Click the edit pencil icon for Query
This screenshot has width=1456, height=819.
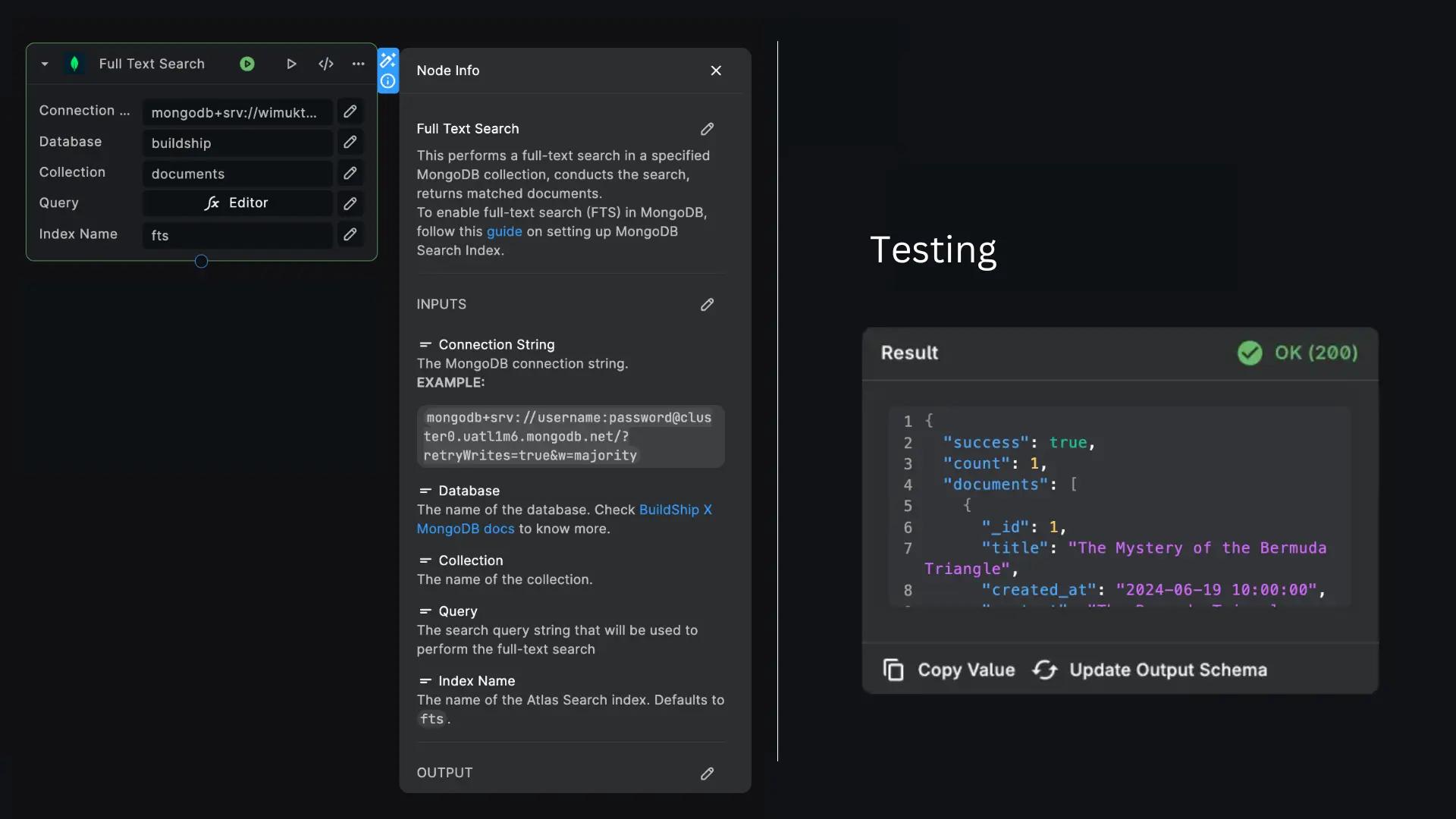[350, 203]
